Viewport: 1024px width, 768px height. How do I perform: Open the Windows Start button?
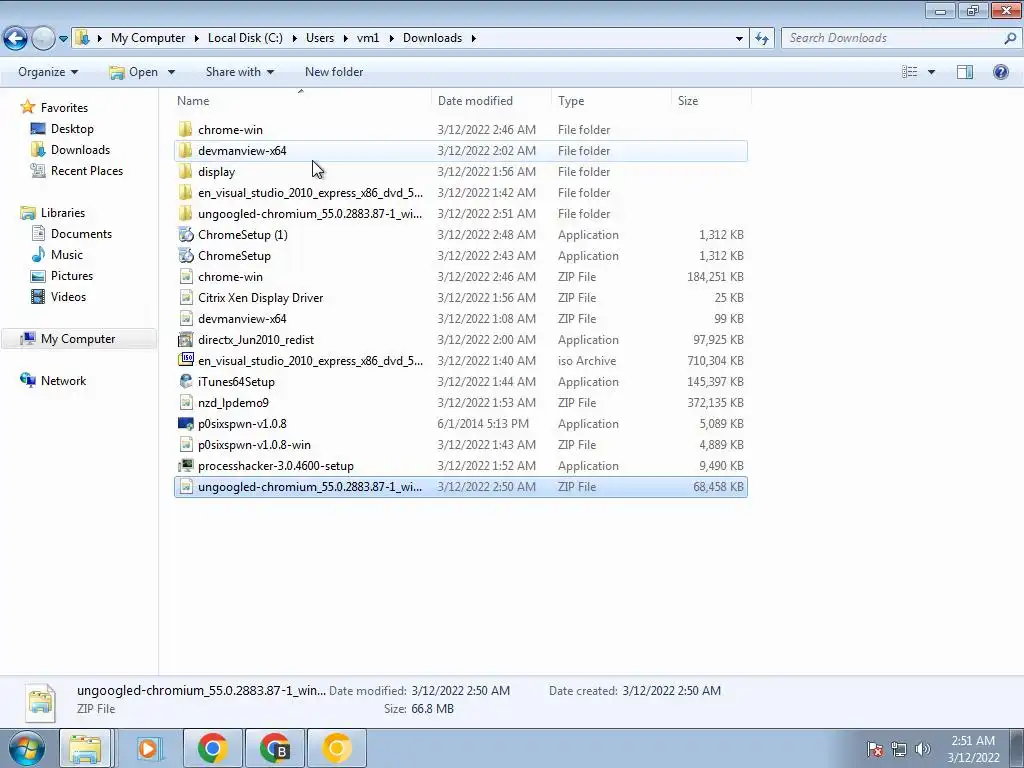(26, 748)
